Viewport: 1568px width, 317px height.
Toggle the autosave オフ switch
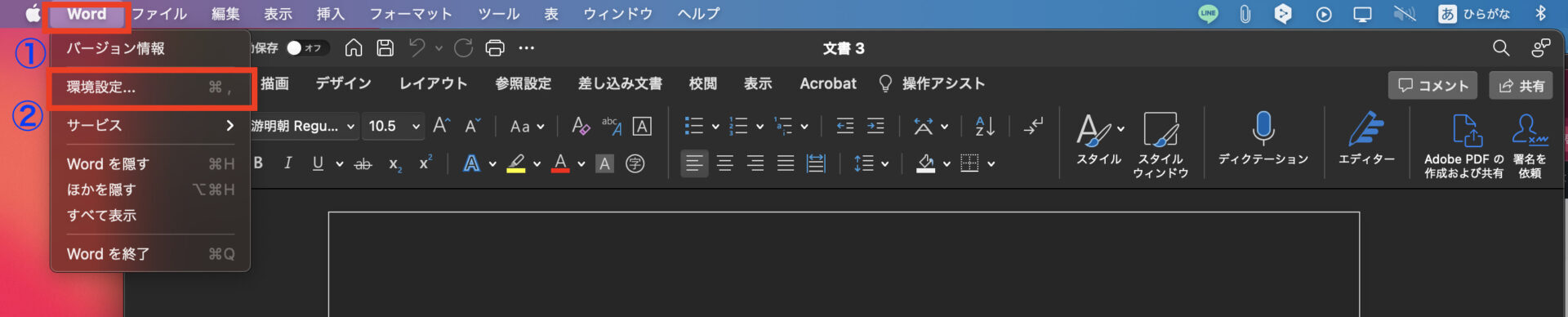tap(307, 48)
